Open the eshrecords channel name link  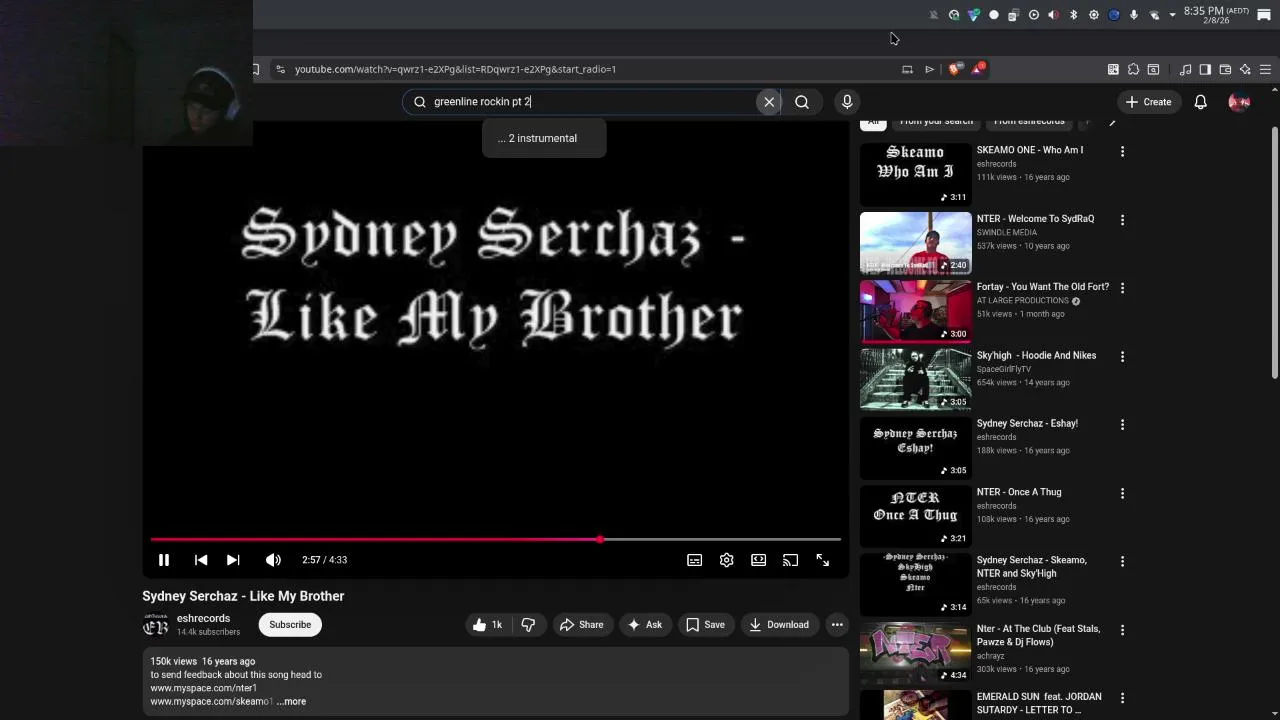coord(203,619)
